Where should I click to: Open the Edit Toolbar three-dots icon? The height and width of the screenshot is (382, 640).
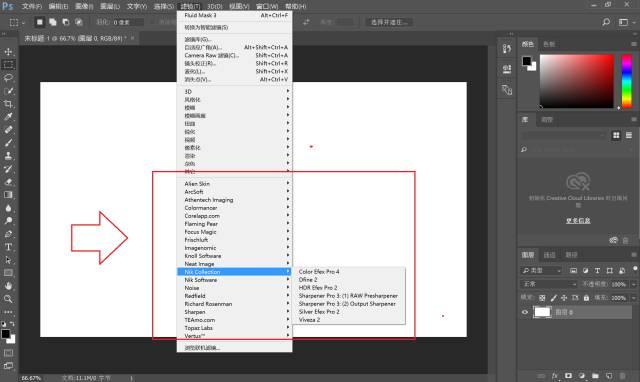point(8,312)
